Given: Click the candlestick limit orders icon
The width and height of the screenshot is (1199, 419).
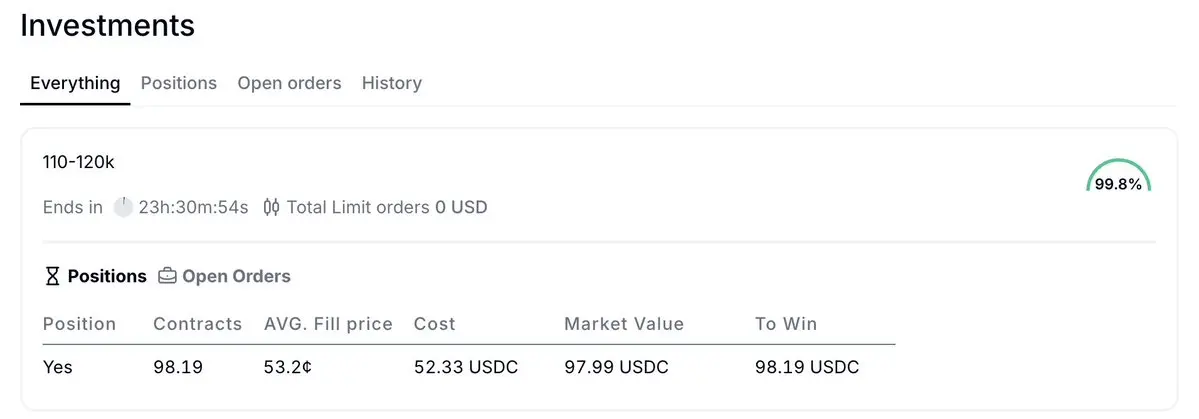Looking at the screenshot, I should click(x=271, y=207).
